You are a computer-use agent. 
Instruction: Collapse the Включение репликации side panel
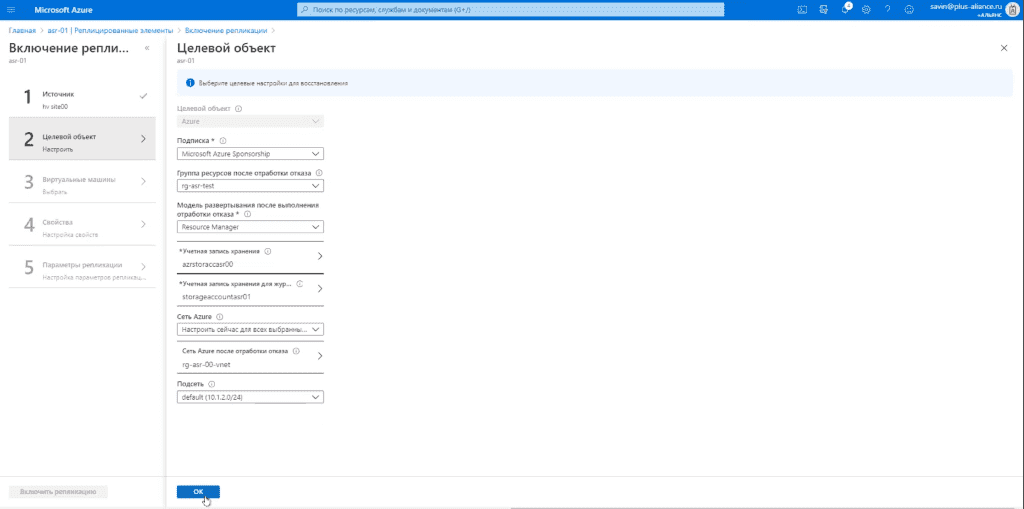147,48
